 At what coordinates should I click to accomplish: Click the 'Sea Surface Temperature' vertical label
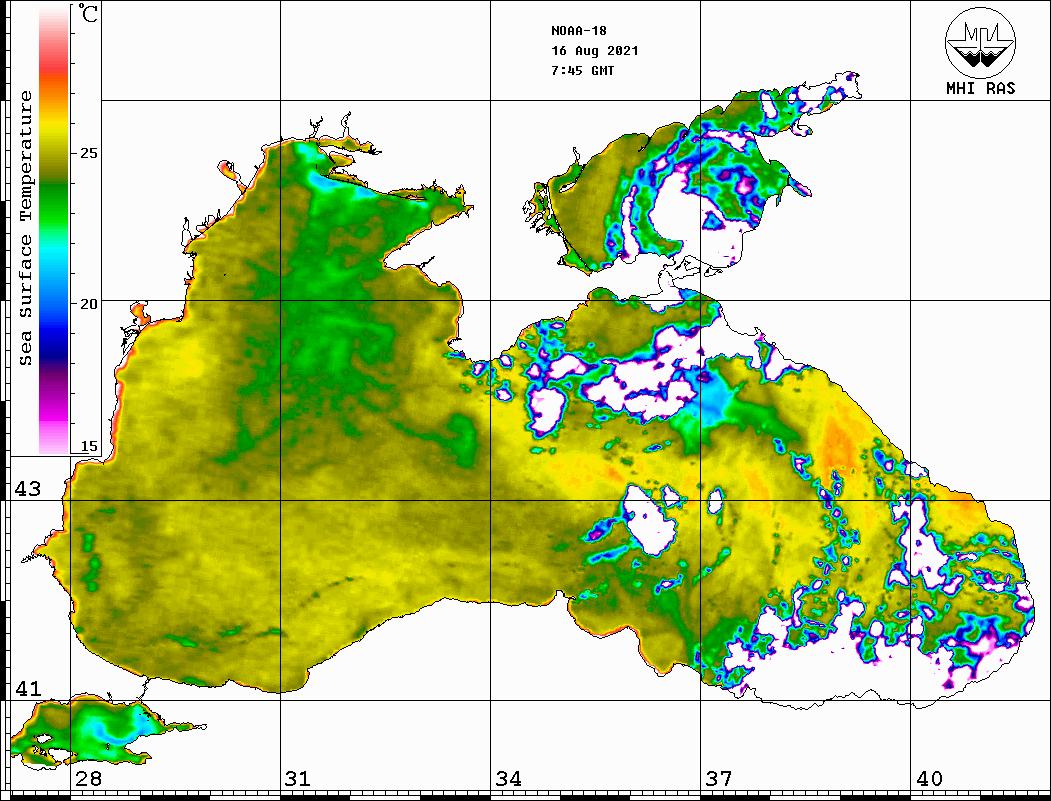point(25,228)
